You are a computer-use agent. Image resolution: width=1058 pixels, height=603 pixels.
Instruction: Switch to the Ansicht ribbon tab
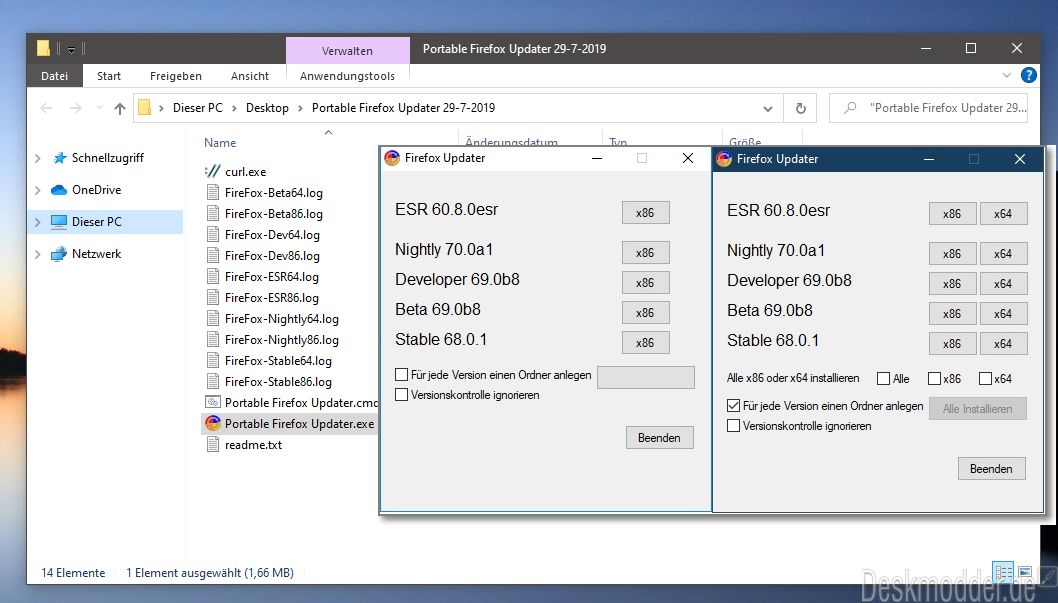click(250, 76)
